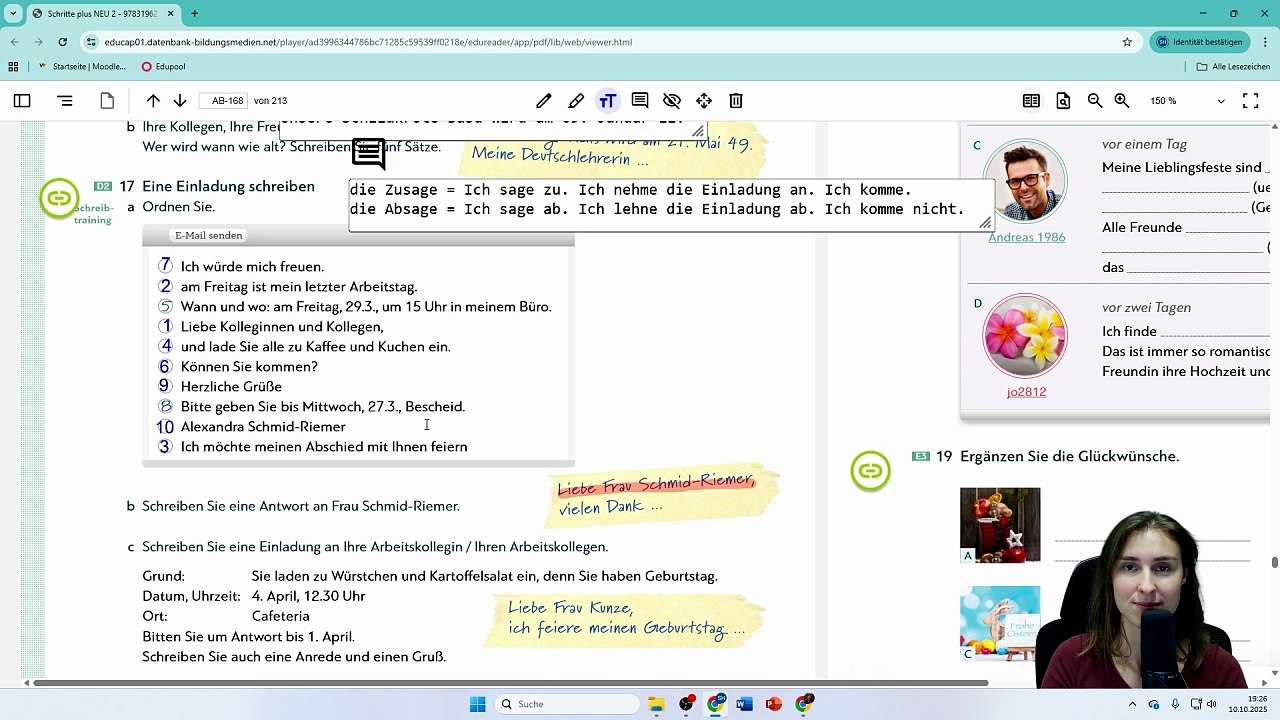
Task: Click the Suche taskbar search box
Action: (568, 704)
